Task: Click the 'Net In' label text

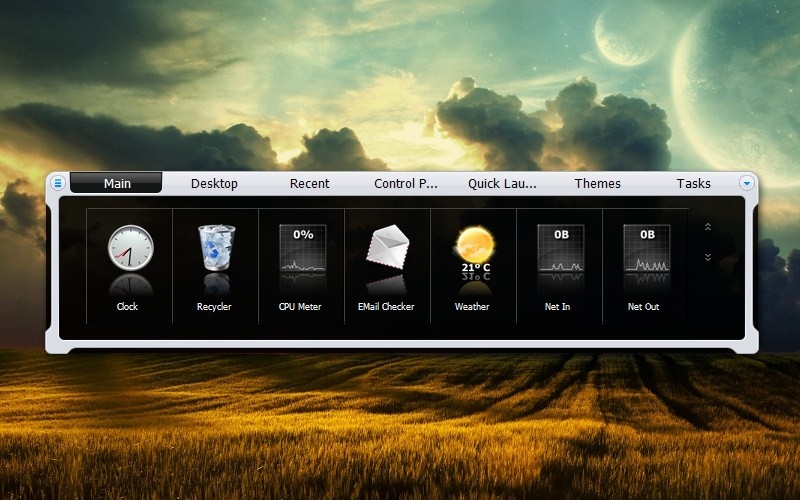Action: tap(558, 307)
